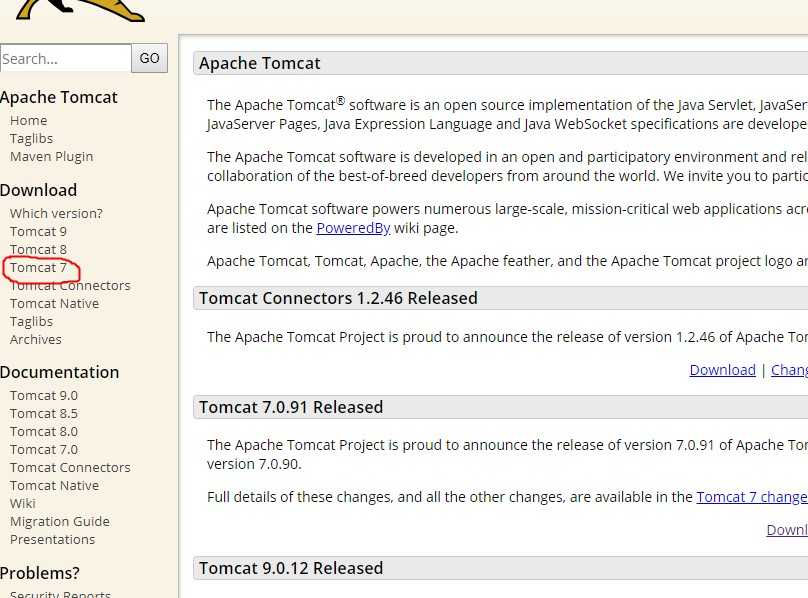
Task: Open Tomcat Native in Download section
Action: click(54, 304)
